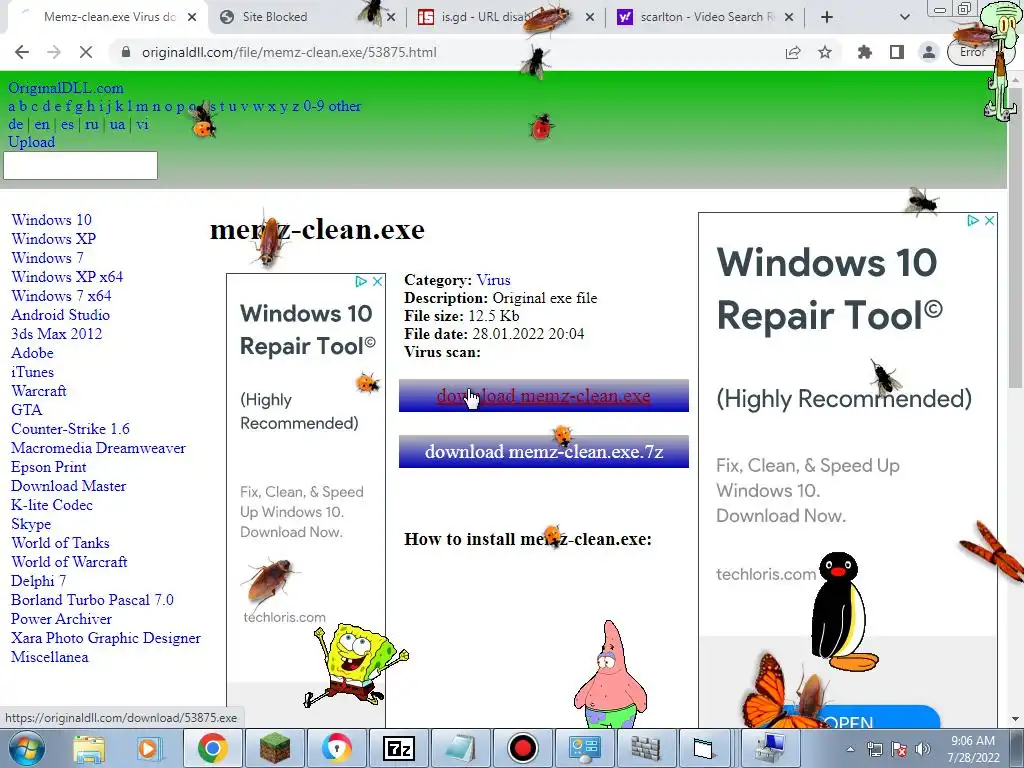Open the Chrome profile avatar
1024x768 pixels.
[928, 52]
